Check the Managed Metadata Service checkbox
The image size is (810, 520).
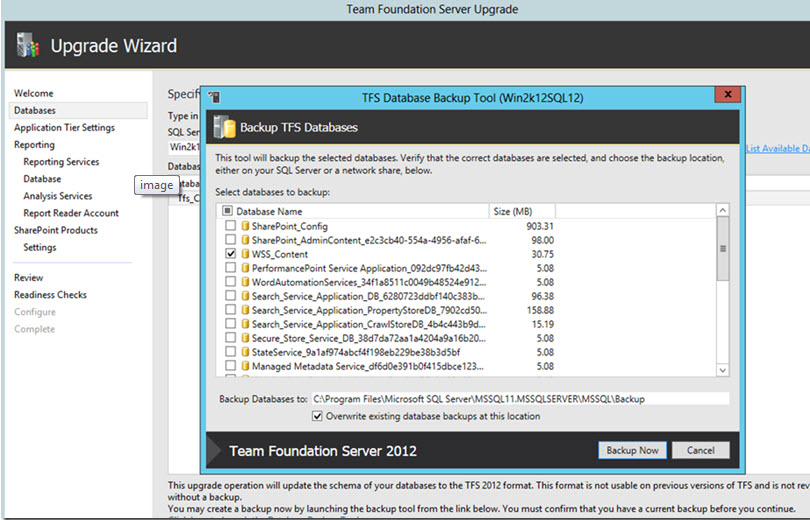click(230, 366)
